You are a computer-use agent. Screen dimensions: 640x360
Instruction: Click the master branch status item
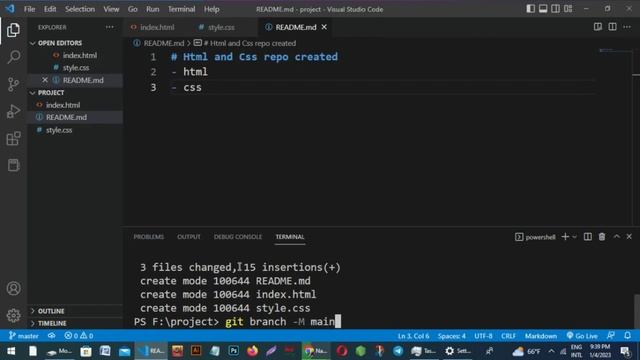tap(24, 336)
